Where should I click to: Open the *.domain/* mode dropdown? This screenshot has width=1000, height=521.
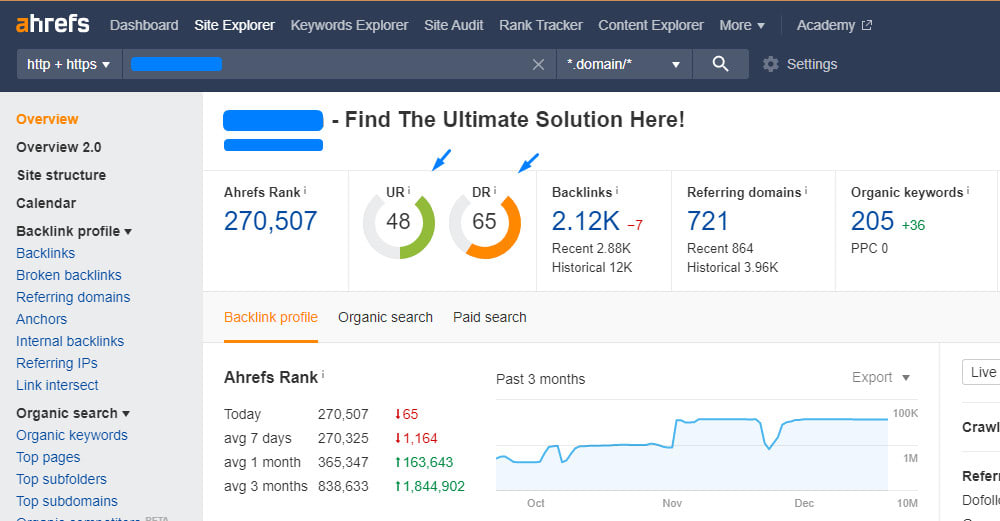(x=624, y=64)
